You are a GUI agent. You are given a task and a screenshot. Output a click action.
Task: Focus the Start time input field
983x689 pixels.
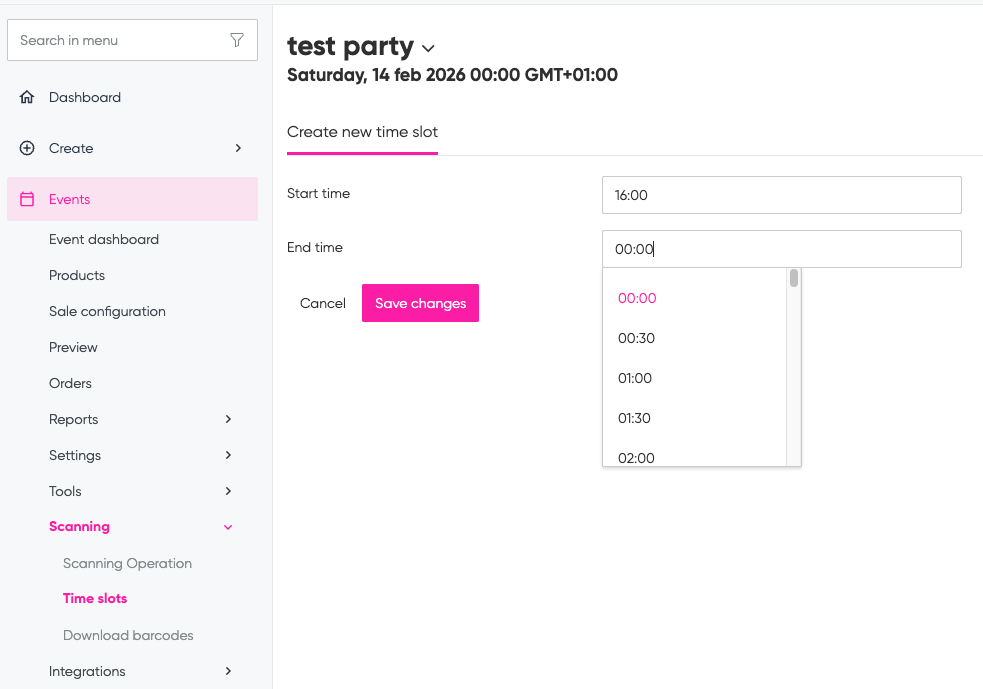tap(781, 195)
